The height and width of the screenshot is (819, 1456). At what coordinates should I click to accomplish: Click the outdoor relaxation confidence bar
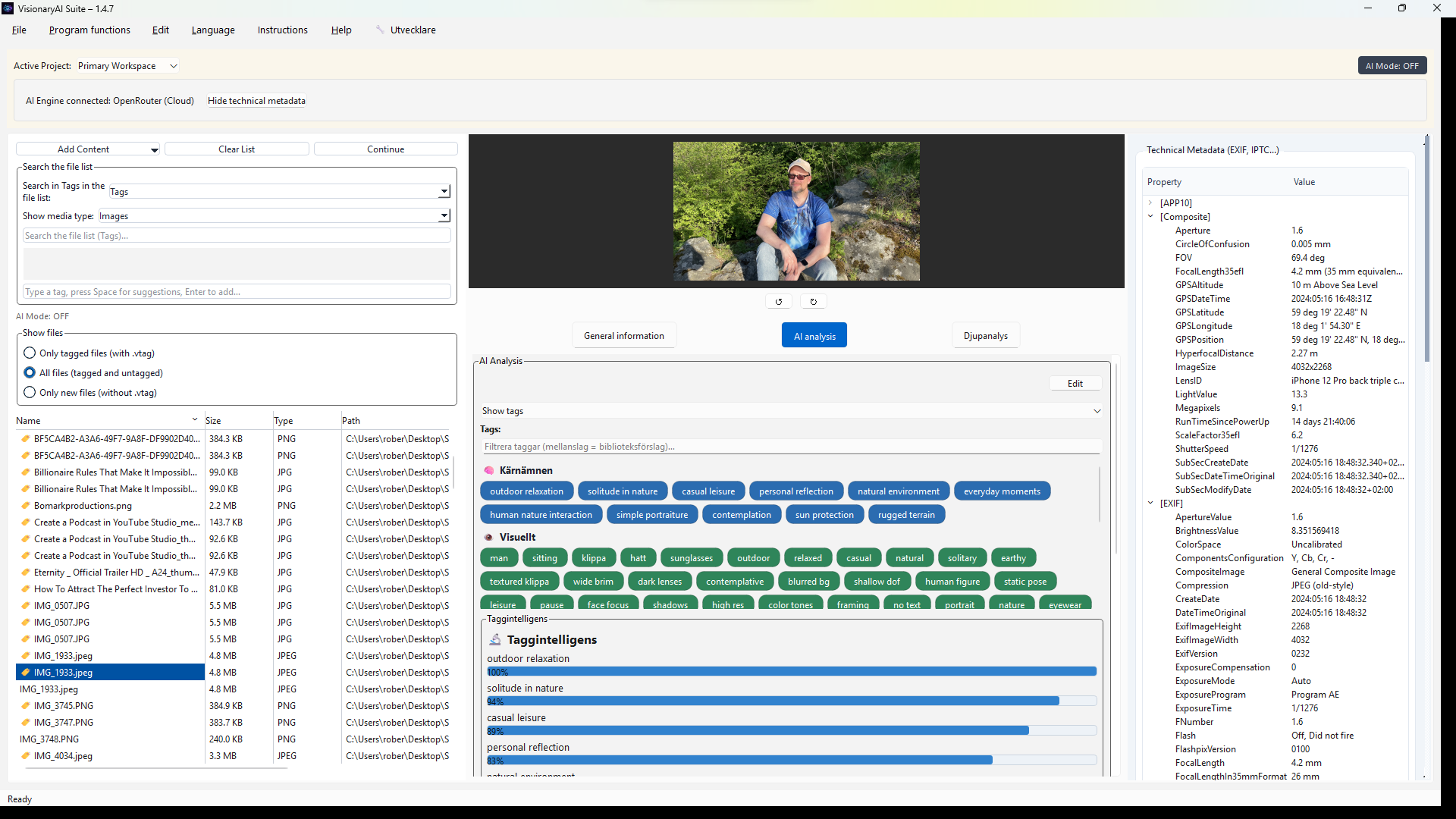pyautogui.click(x=791, y=672)
